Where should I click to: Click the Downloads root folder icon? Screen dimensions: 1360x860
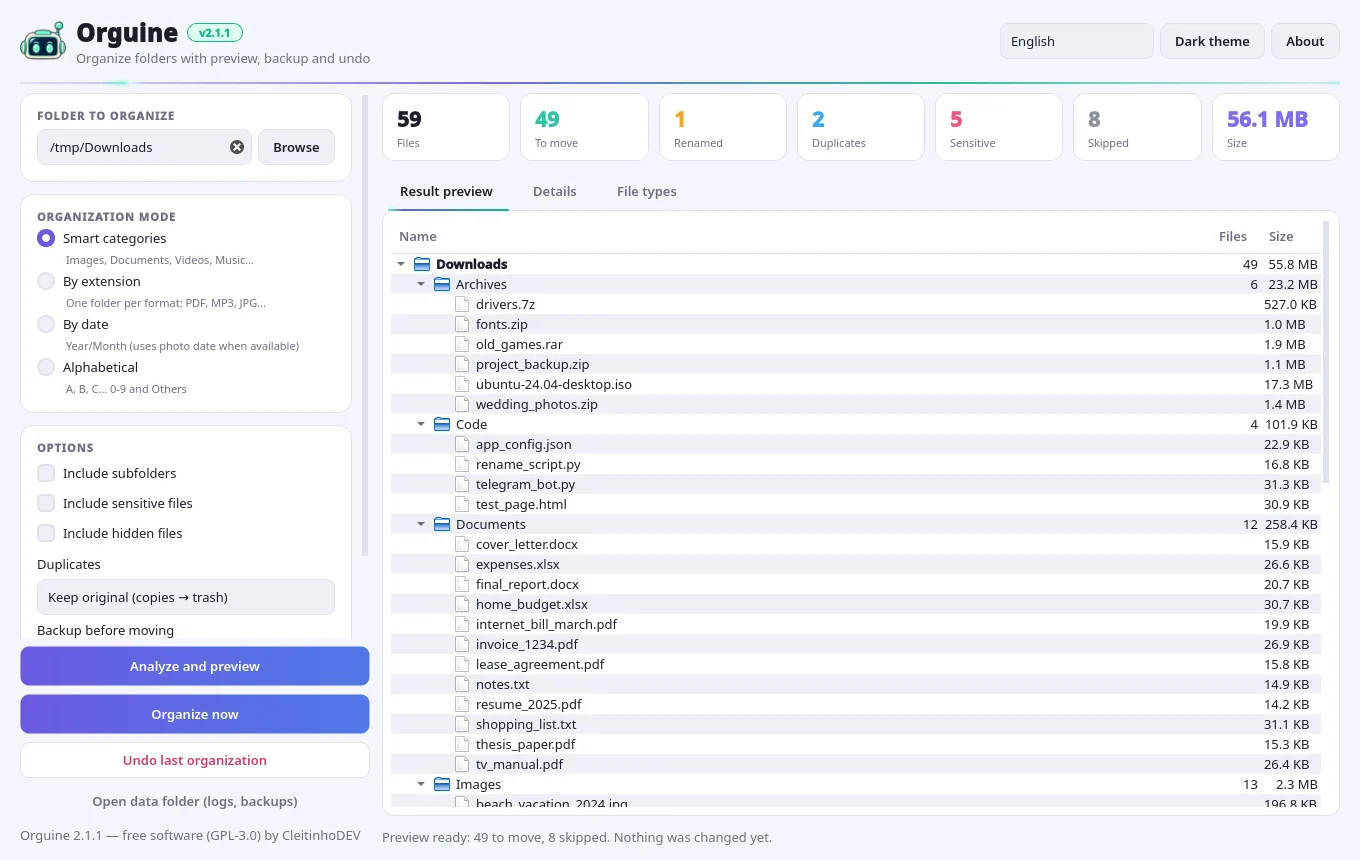click(x=422, y=264)
